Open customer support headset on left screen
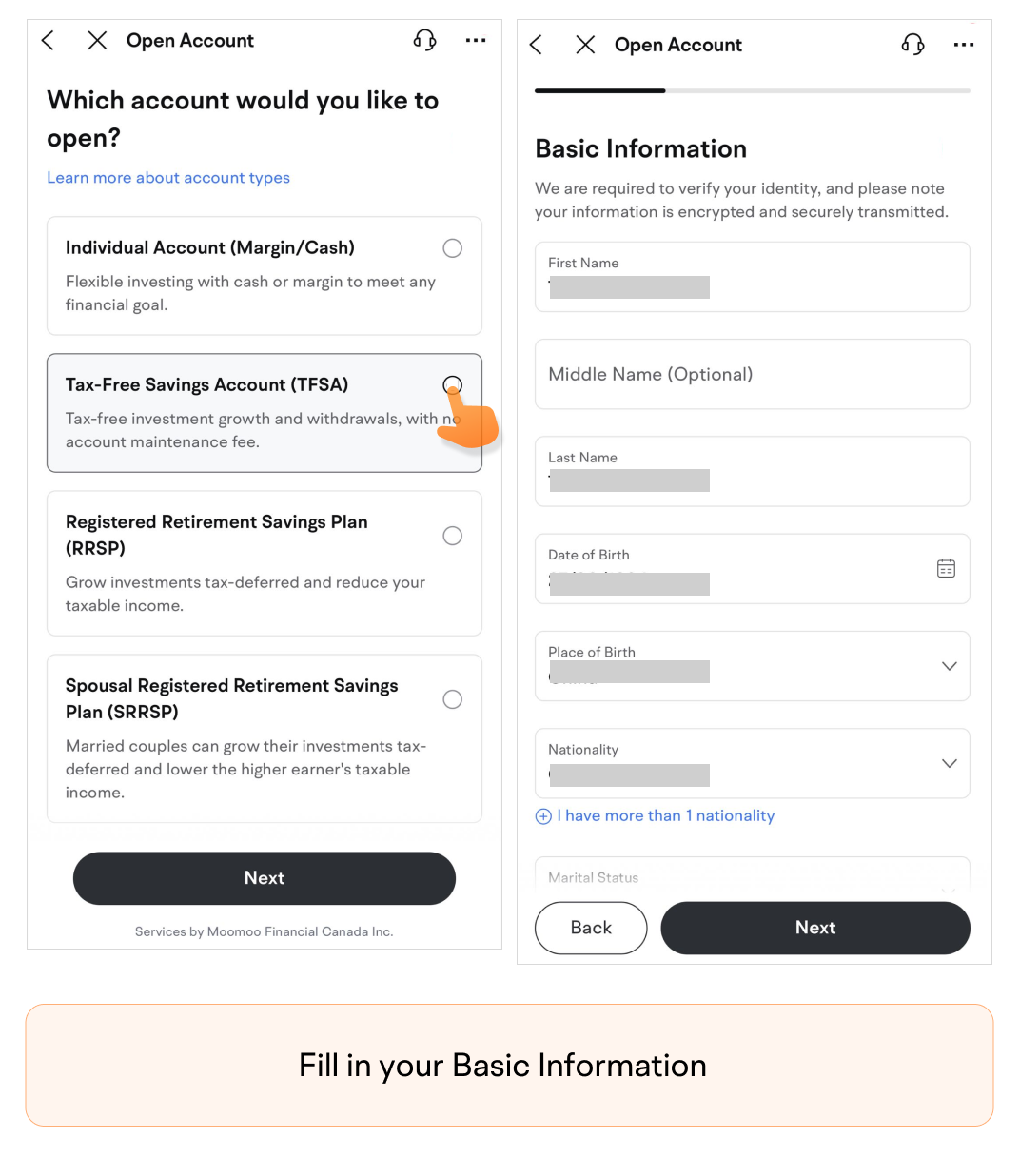Screen dimensions: 1020x1176 point(424,40)
